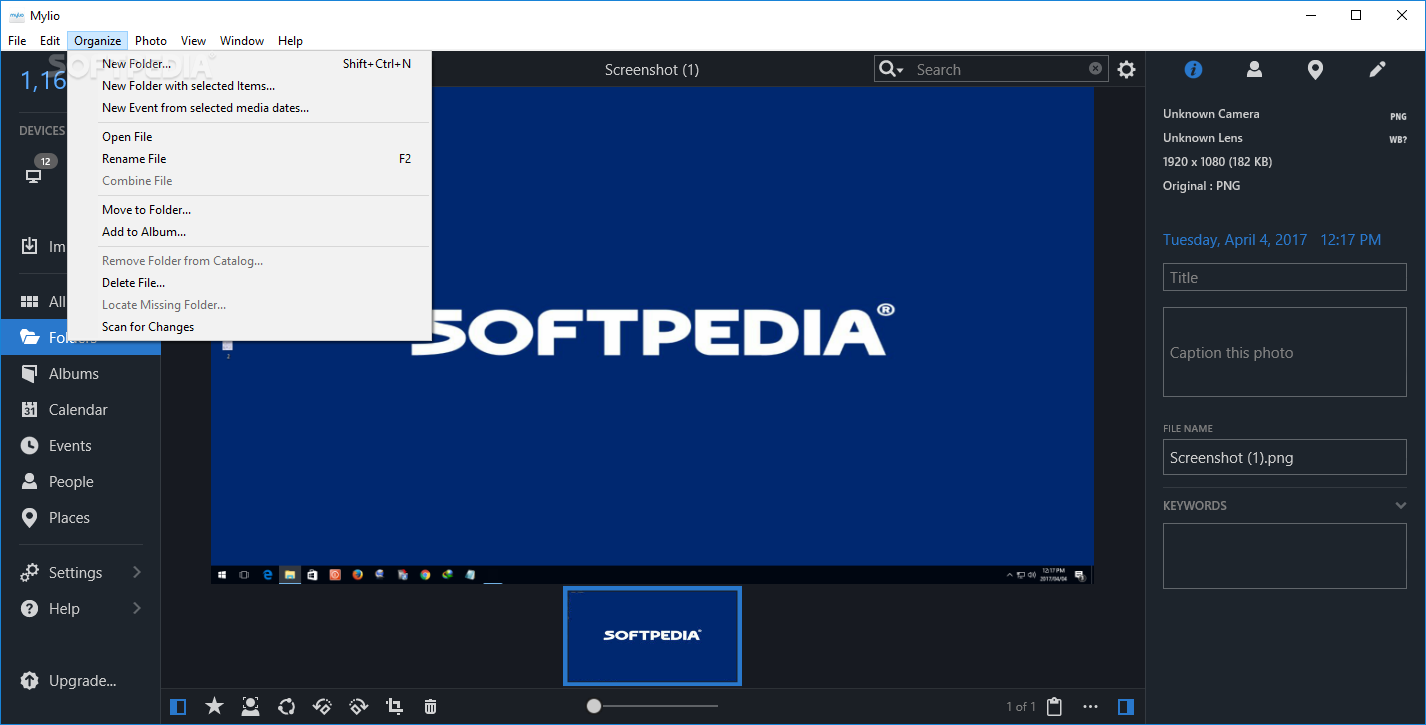Screen dimensions: 1426x725
Task: Open People in the sidebar
Action: 80,482
